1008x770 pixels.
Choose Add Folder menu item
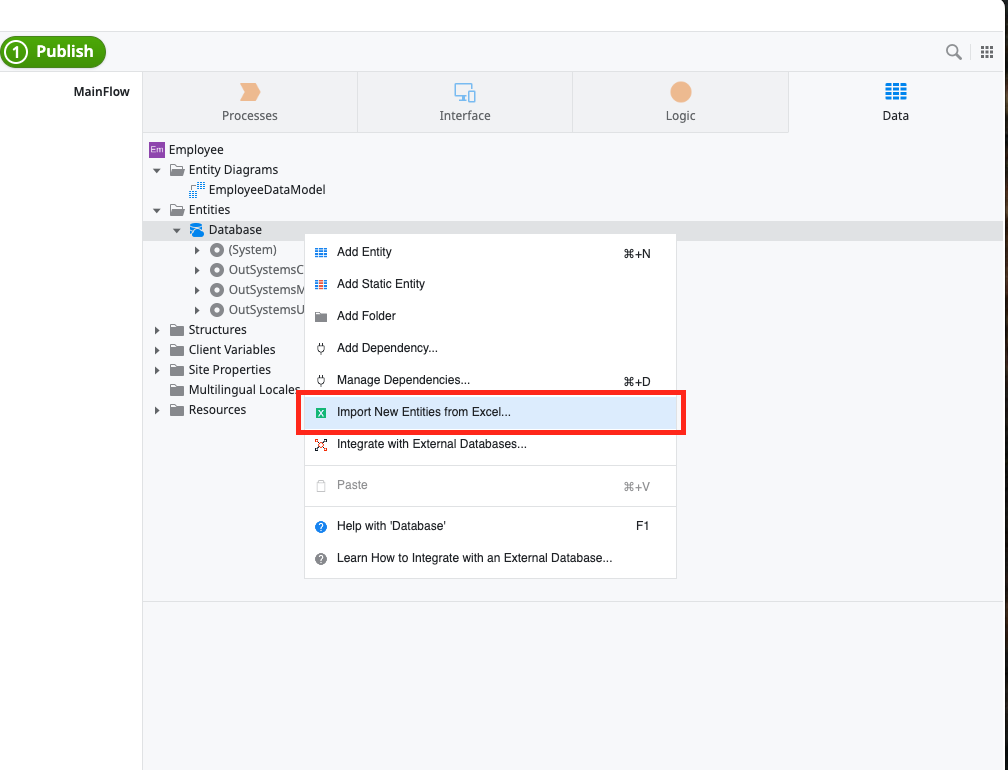pos(490,316)
